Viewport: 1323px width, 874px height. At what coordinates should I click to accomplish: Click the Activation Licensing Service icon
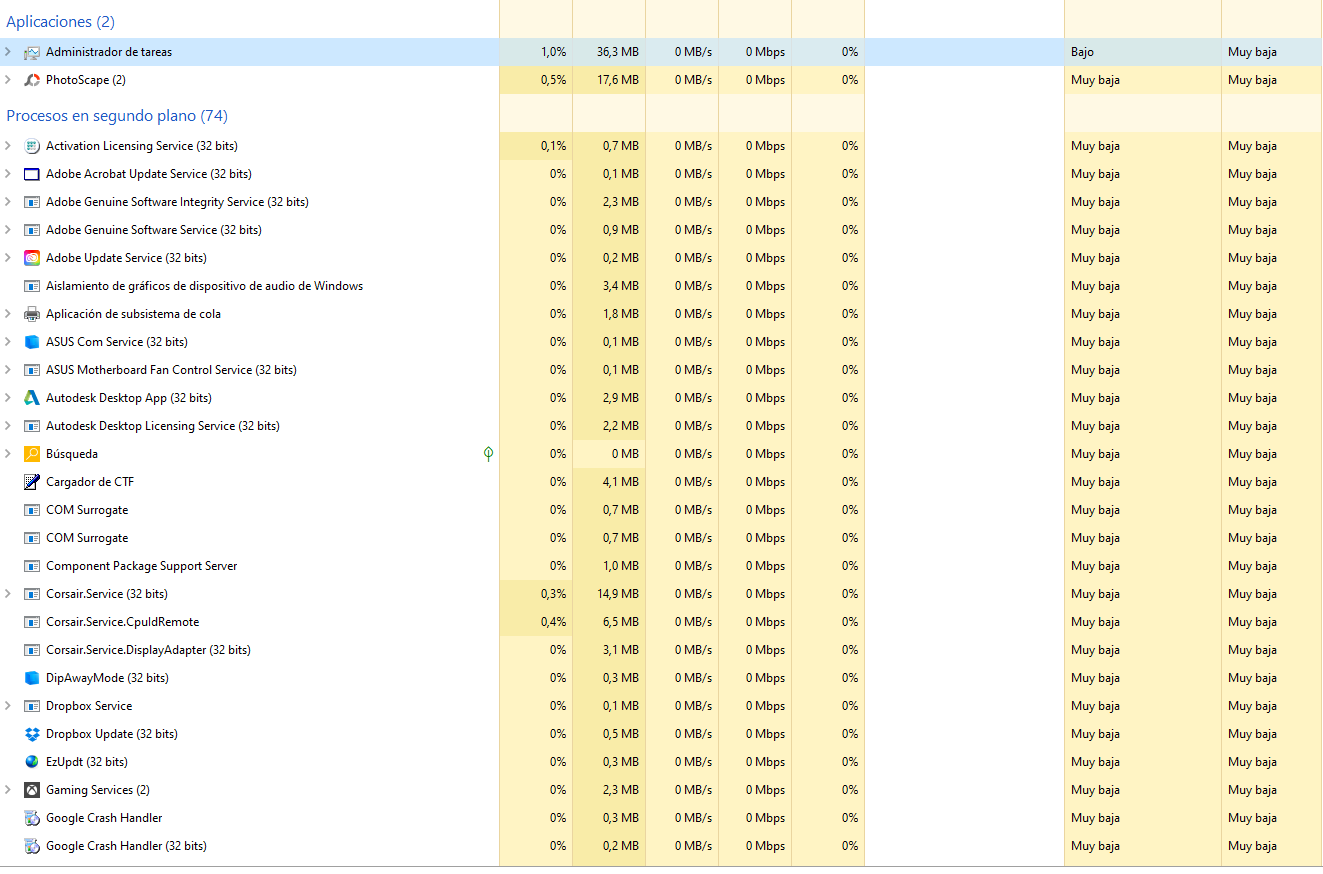pyautogui.click(x=32, y=146)
